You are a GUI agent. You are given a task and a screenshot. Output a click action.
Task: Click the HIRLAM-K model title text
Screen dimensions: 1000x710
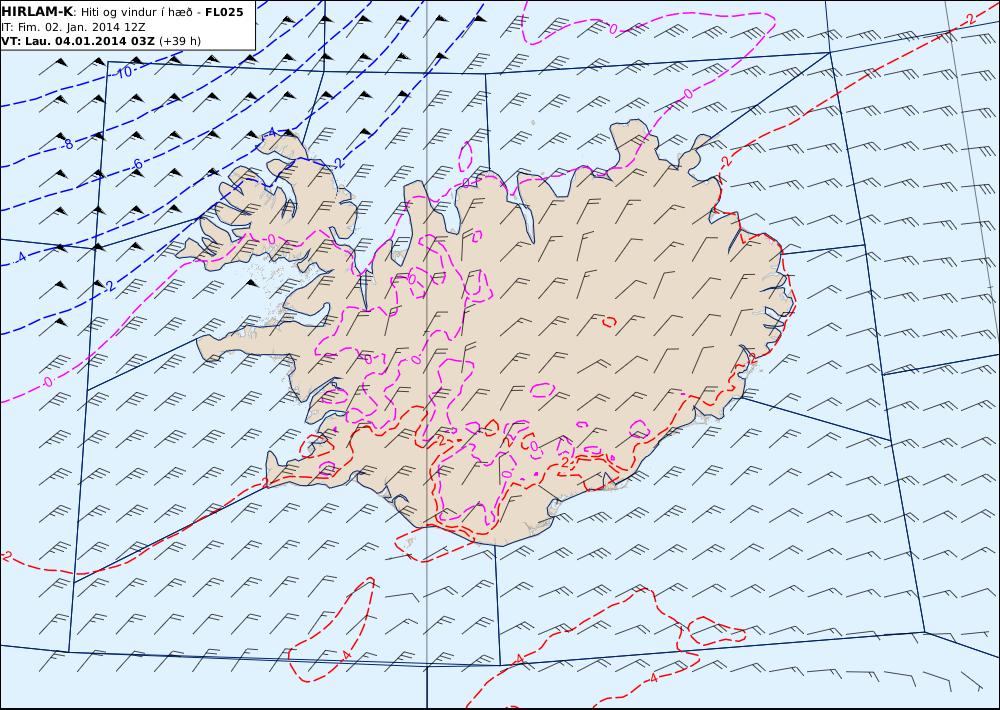pyautogui.click(x=38, y=12)
